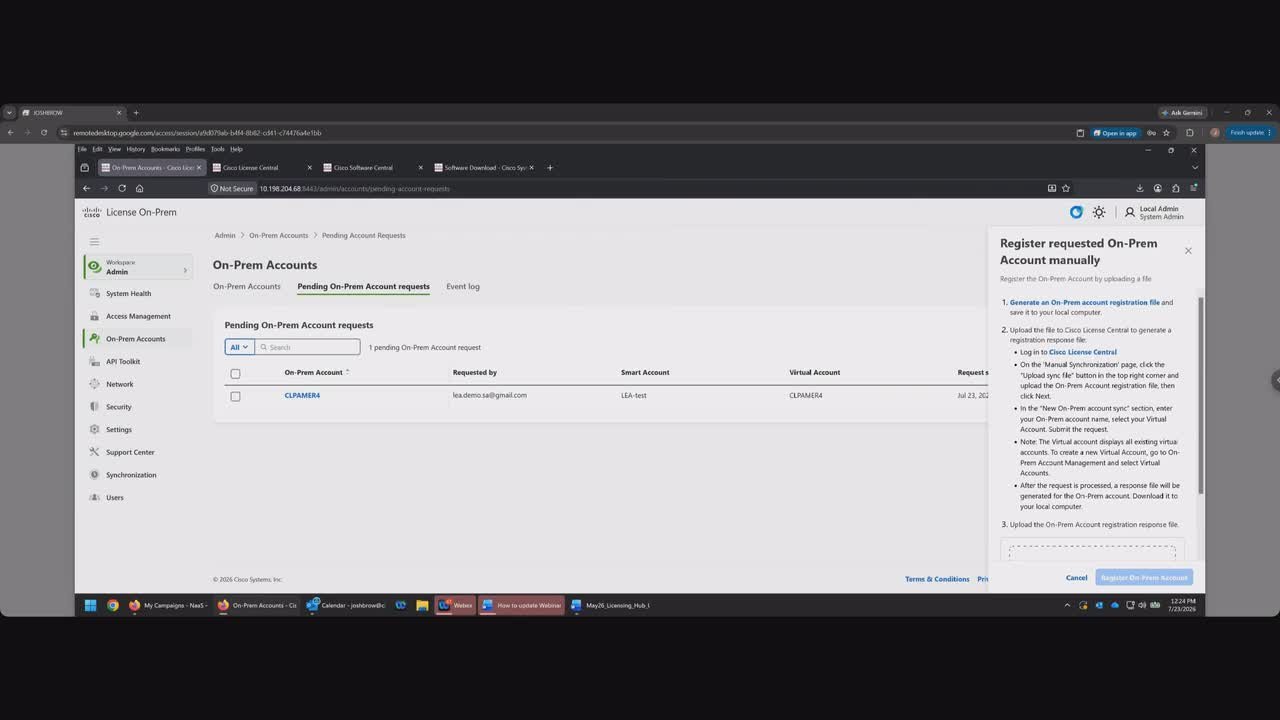Viewport: 1280px width, 720px height.
Task: Click Generate an On-Prem account registration file
Action: coord(1085,302)
